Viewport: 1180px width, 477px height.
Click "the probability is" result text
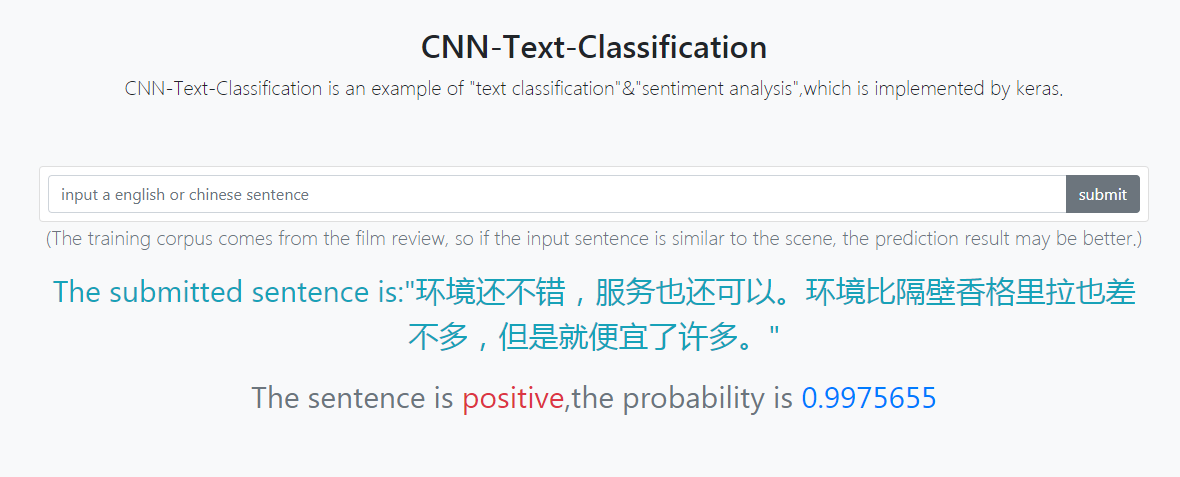tap(683, 398)
